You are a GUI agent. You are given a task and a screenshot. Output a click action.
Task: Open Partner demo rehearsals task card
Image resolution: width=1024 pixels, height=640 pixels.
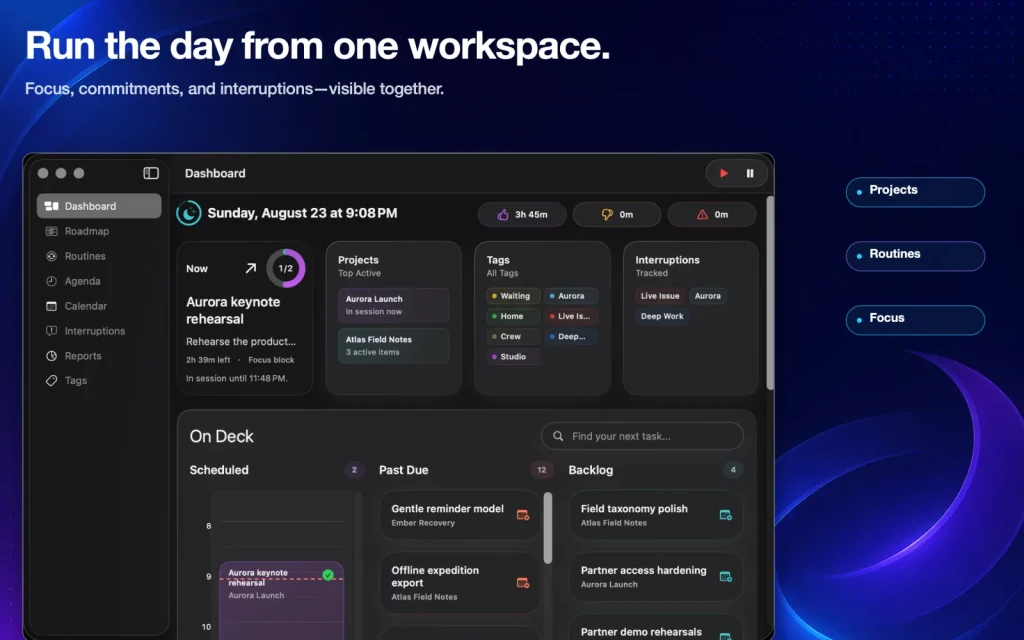click(x=656, y=628)
